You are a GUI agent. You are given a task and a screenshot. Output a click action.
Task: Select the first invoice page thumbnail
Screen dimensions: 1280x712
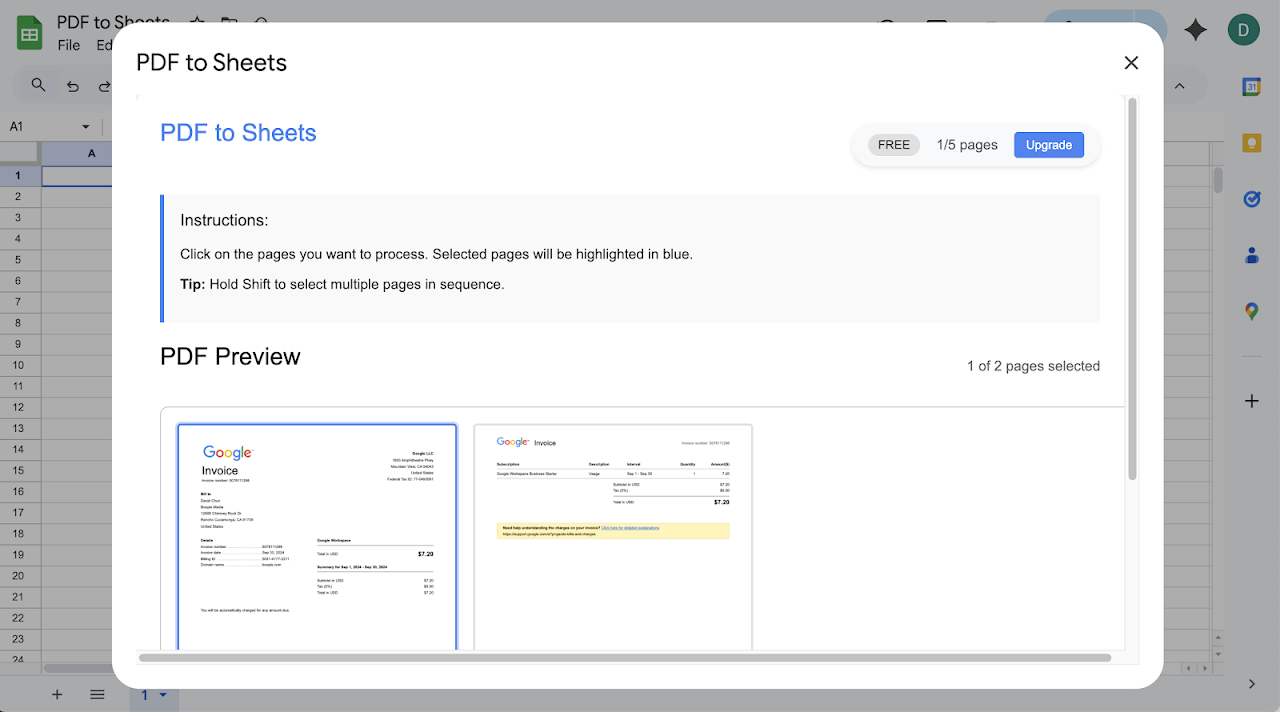317,537
